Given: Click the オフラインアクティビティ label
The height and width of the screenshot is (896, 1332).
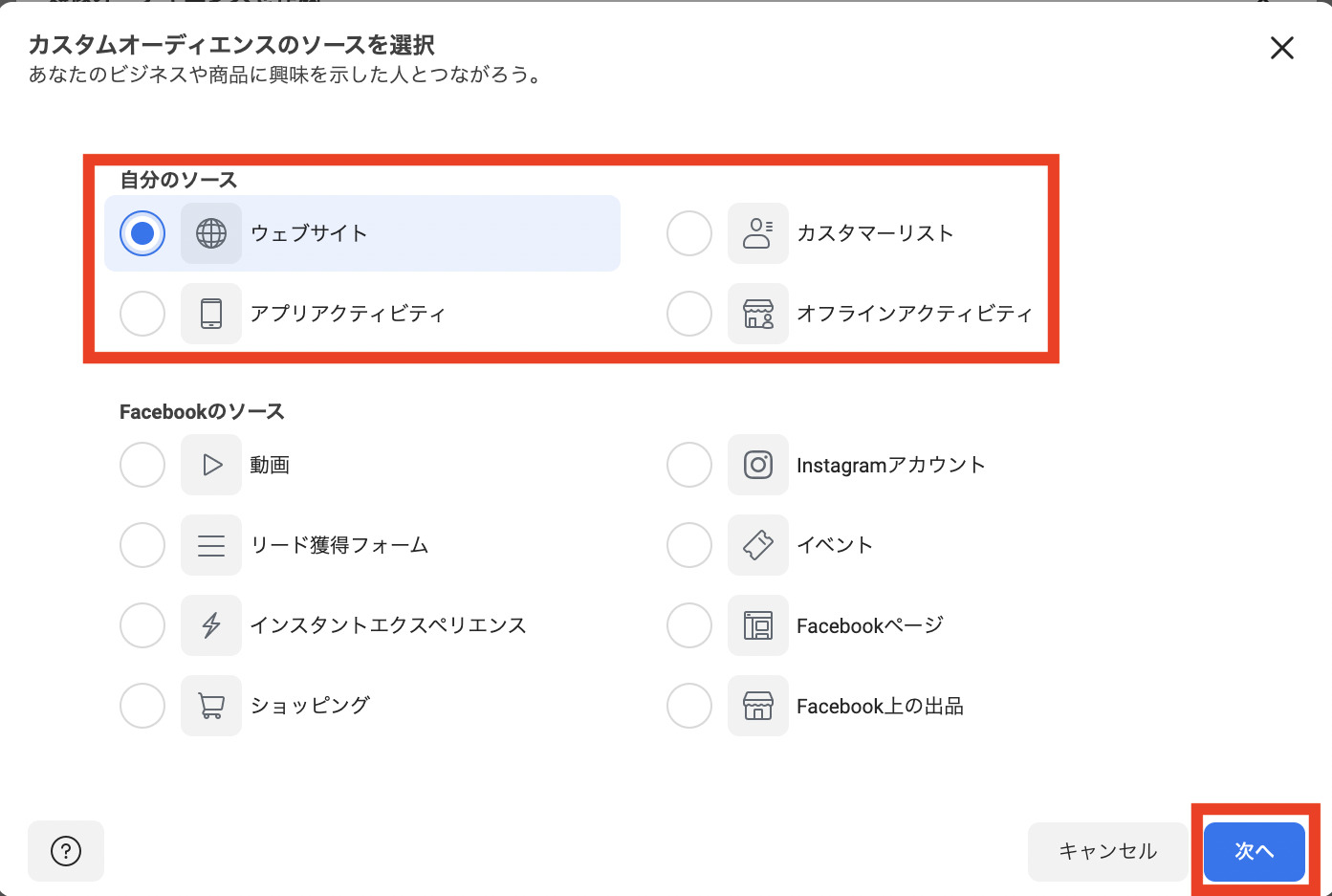Looking at the screenshot, I should 914,314.
